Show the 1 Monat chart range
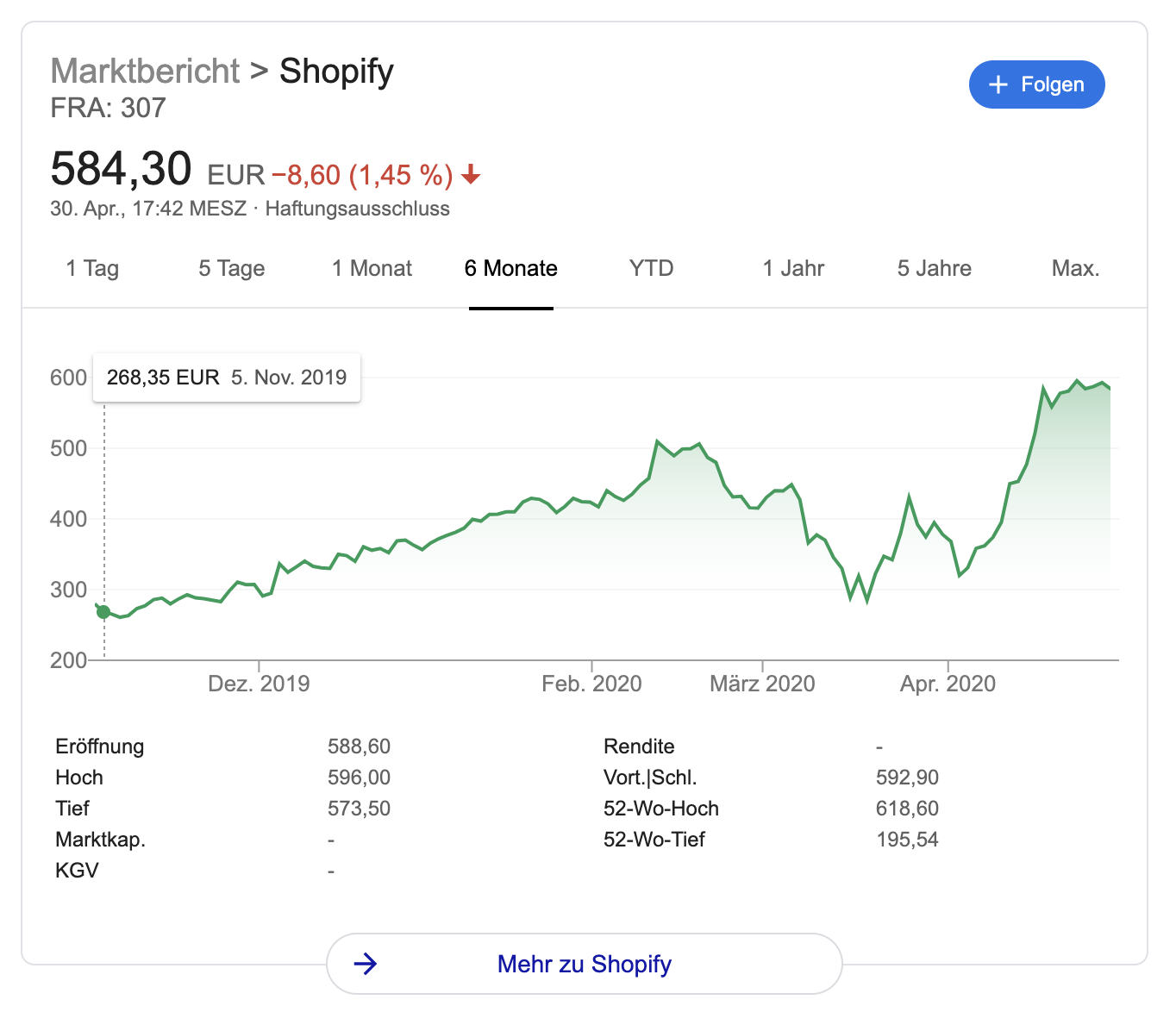The height and width of the screenshot is (1012, 1176). pyautogui.click(x=372, y=269)
